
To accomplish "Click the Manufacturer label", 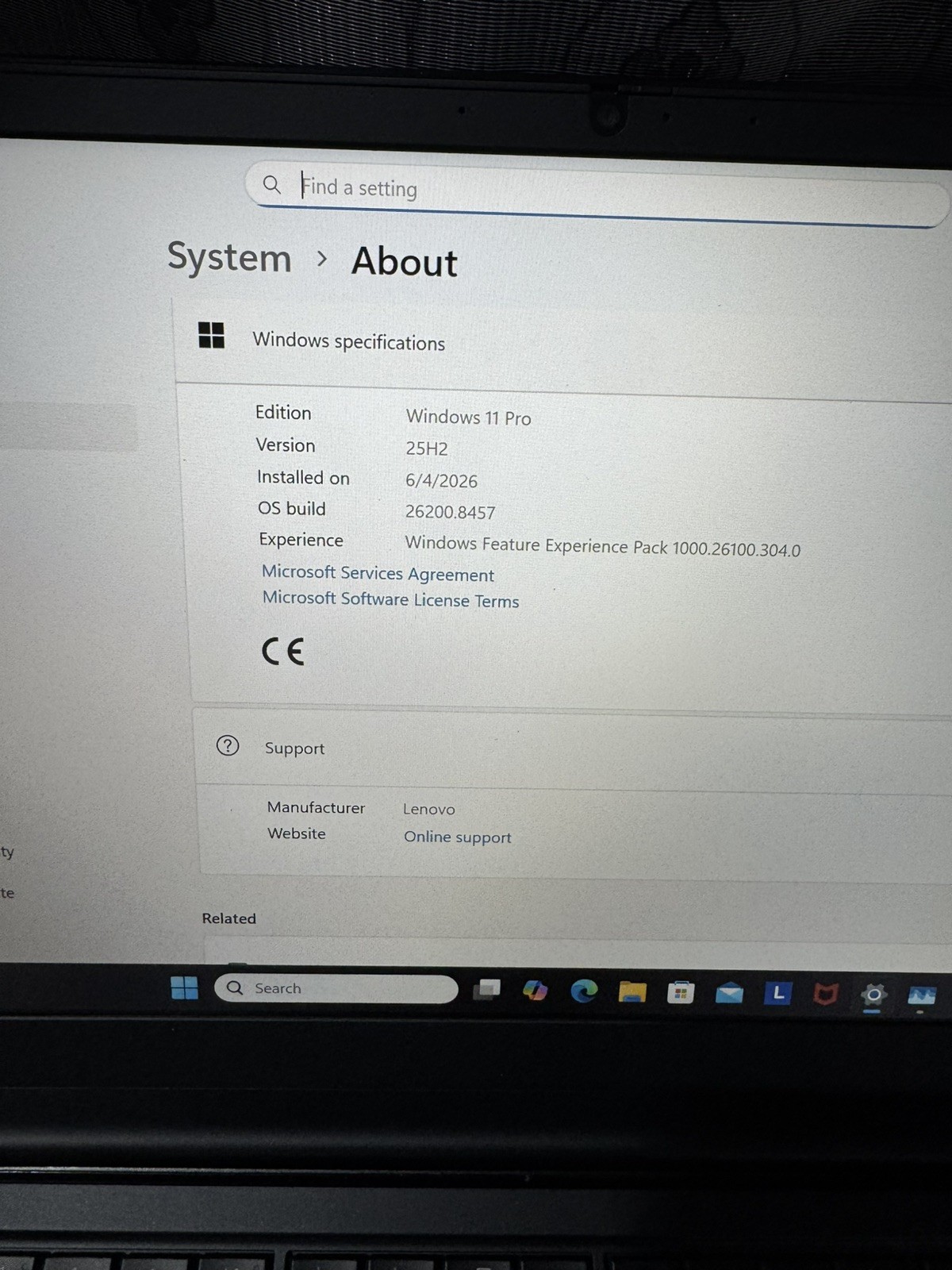I will tap(316, 807).
